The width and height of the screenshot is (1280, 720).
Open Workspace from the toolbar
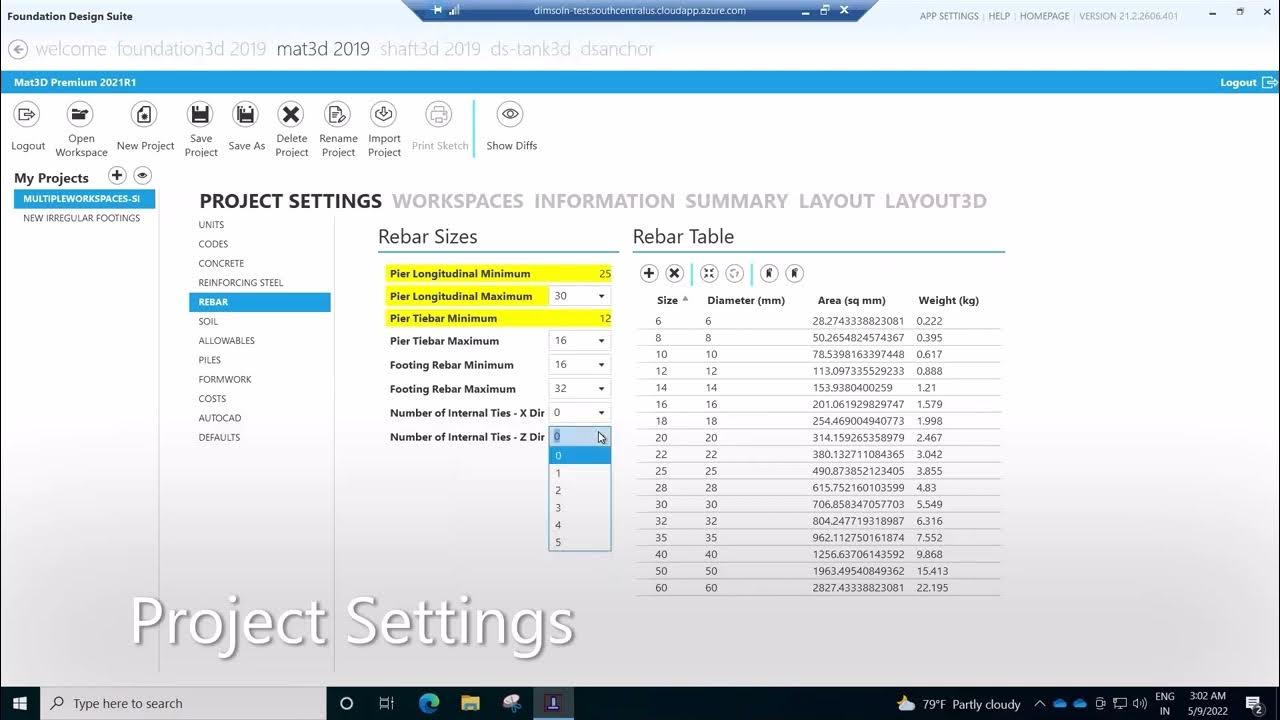(x=81, y=114)
